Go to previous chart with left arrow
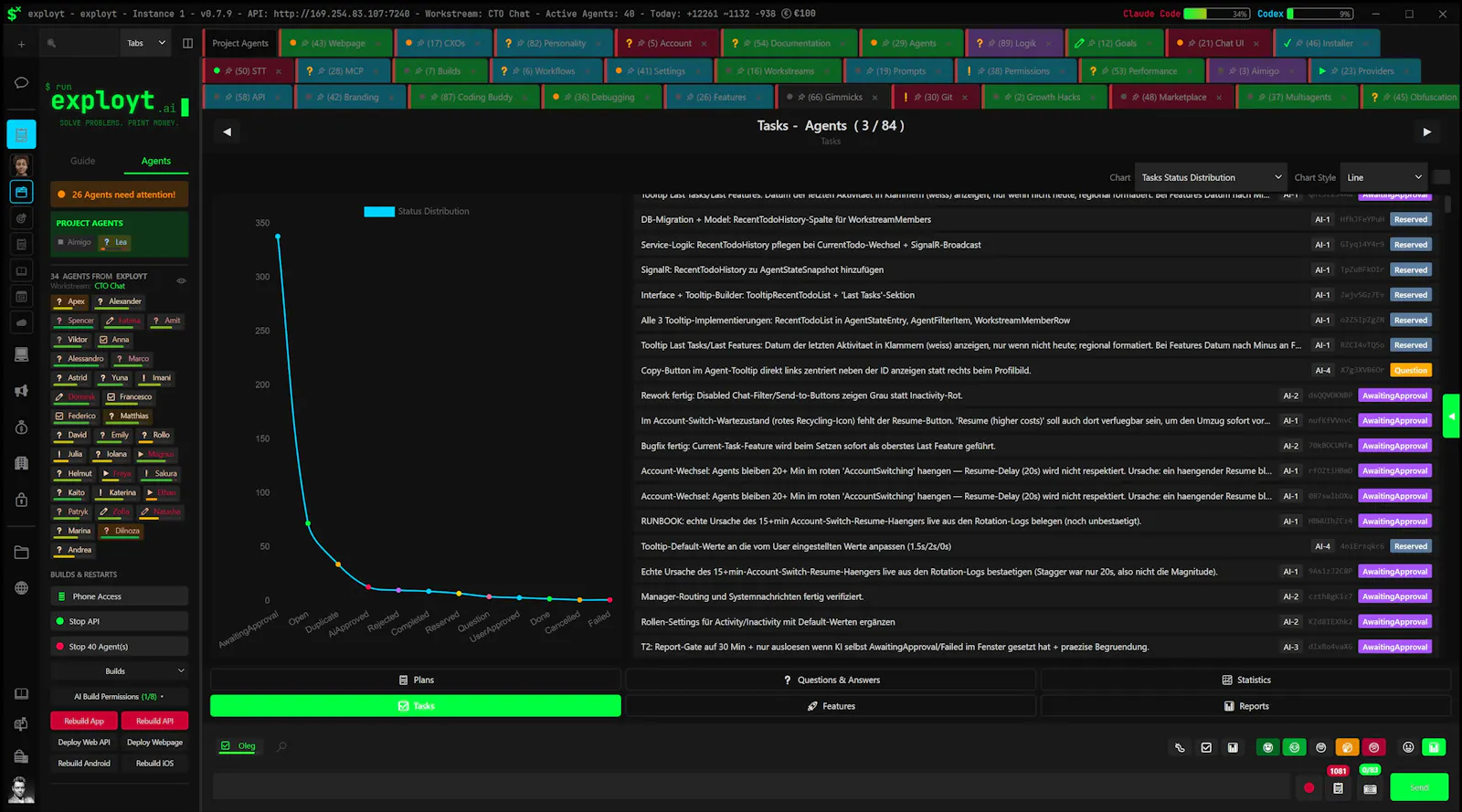Image resolution: width=1462 pixels, height=812 pixels. tap(227, 132)
